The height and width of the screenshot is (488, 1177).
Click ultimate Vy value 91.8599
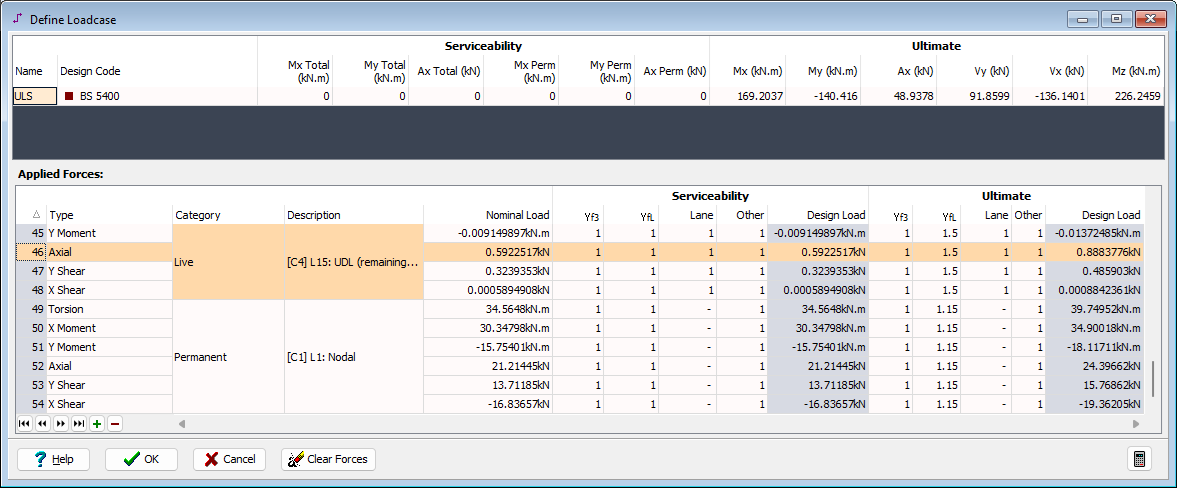click(x=975, y=96)
